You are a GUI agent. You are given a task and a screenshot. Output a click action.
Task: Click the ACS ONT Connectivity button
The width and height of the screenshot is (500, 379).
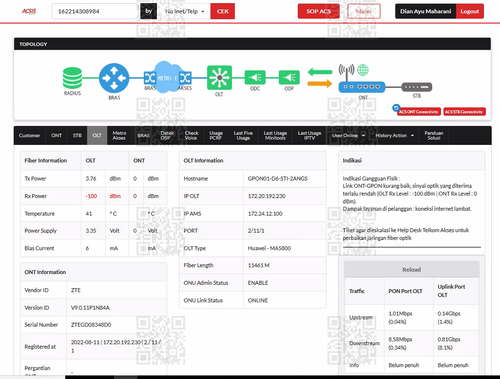(419, 112)
